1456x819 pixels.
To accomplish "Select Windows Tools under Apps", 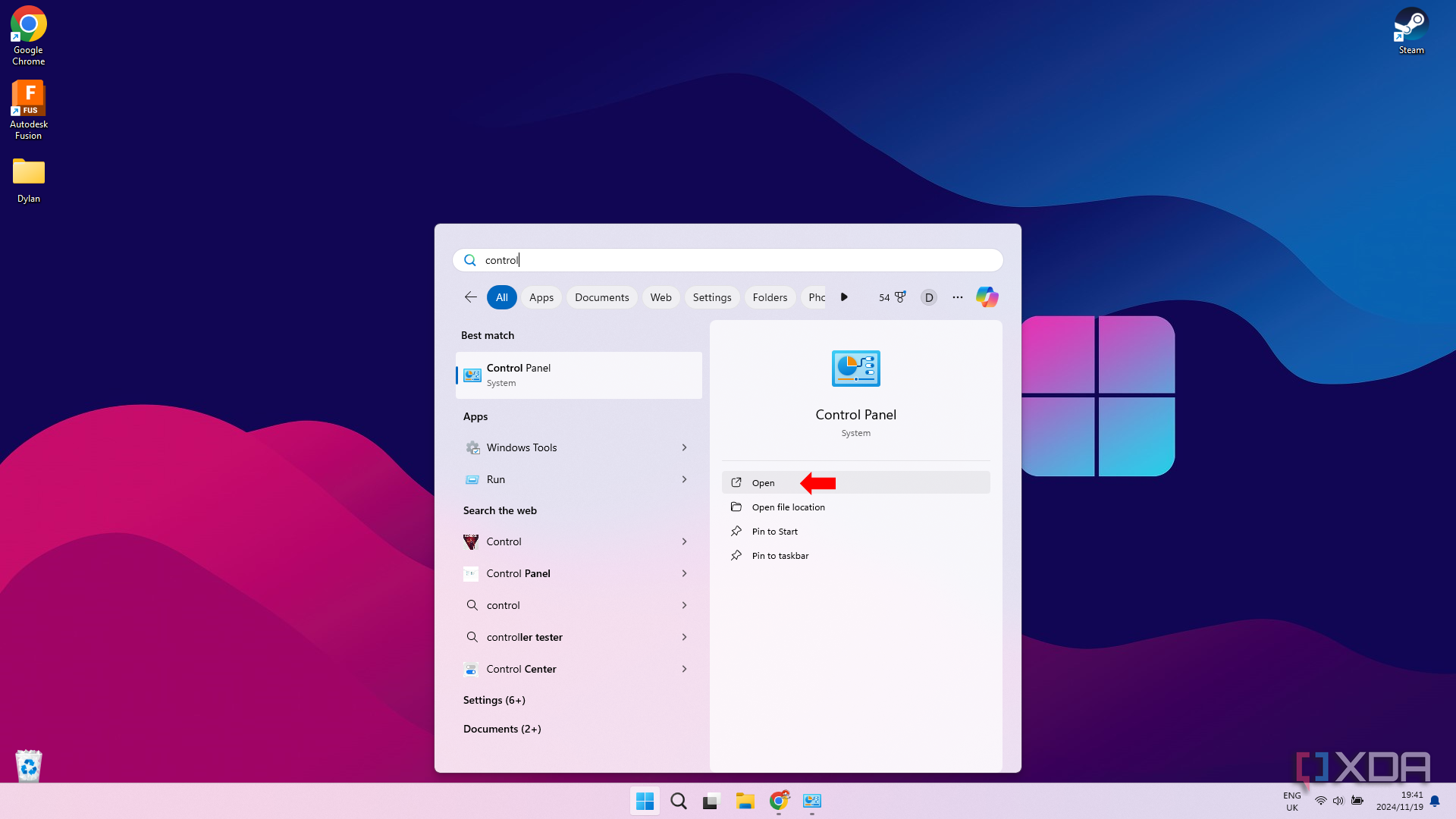I will tap(522, 447).
